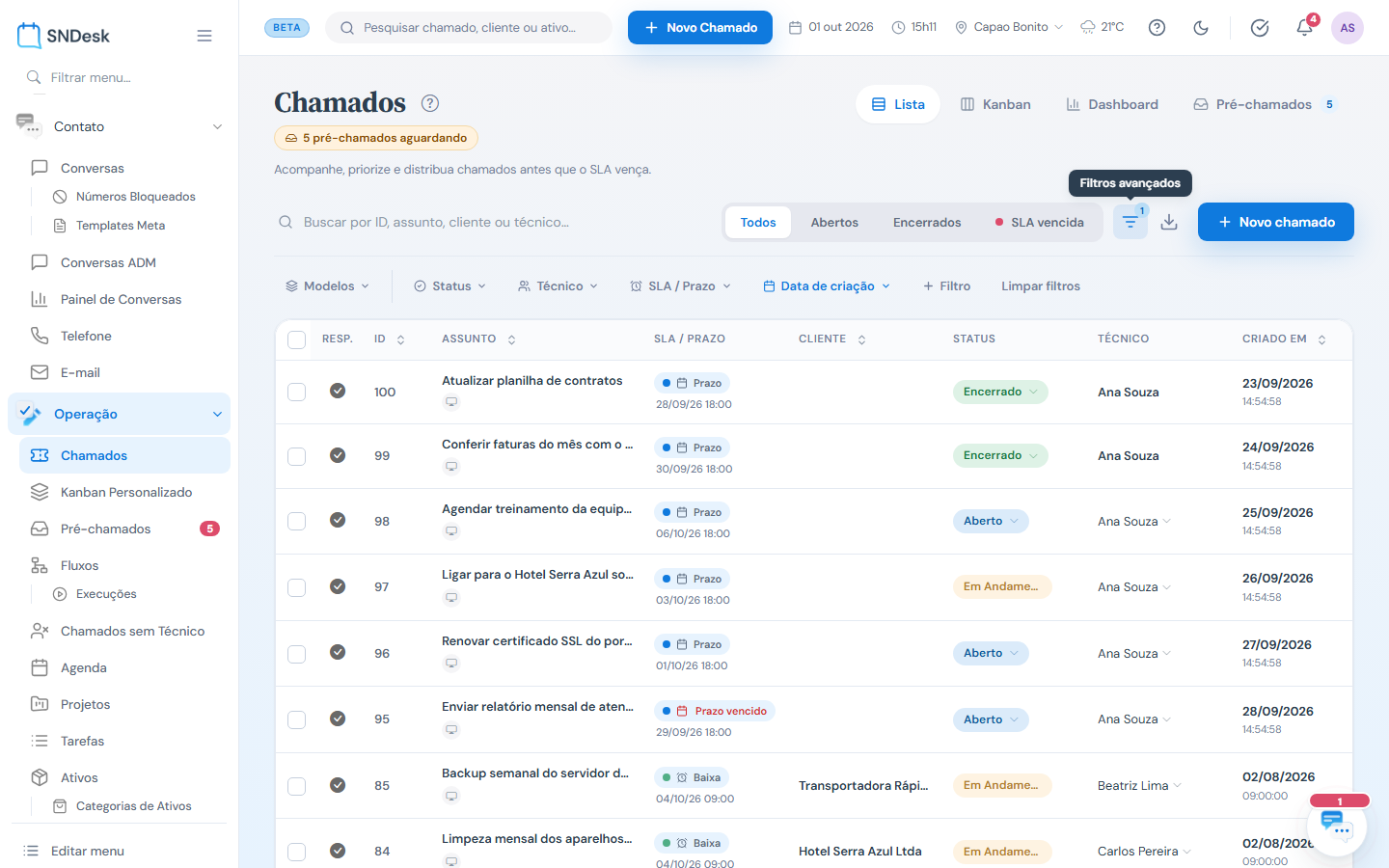Switch to the Kanban view tab
This screenshot has width=1389, height=868.
(995, 104)
